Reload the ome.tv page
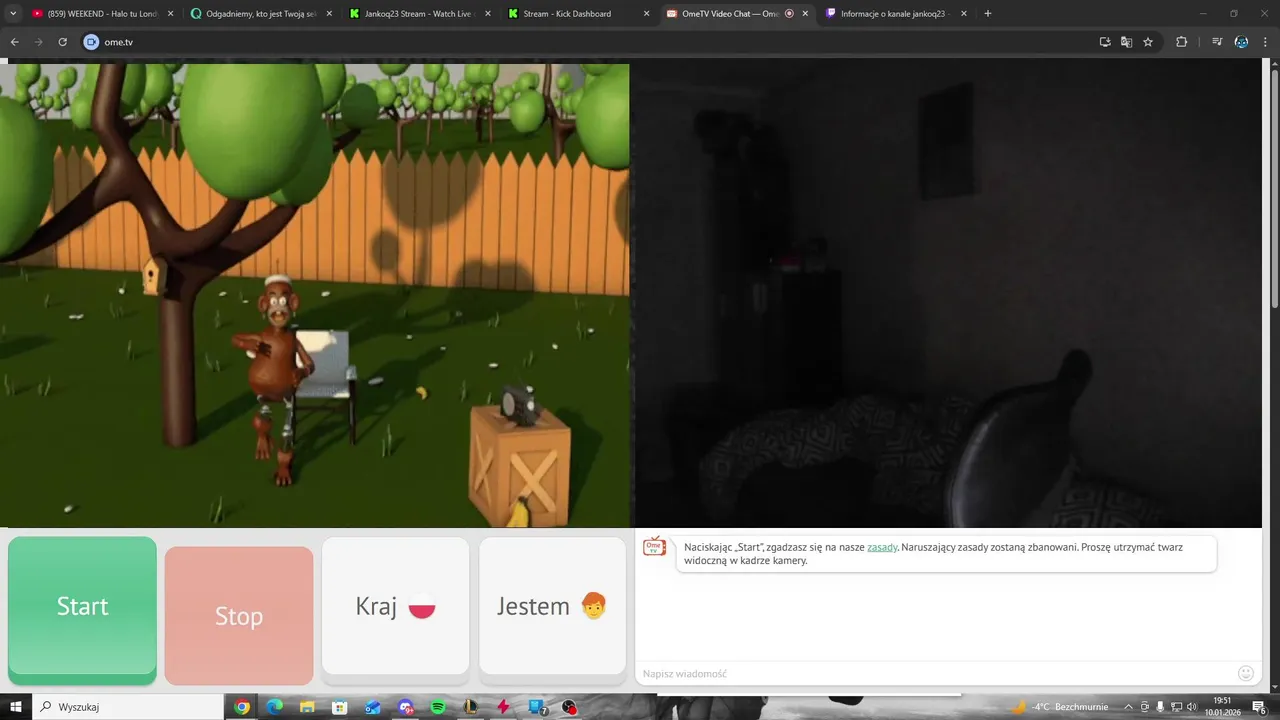 tap(62, 42)
